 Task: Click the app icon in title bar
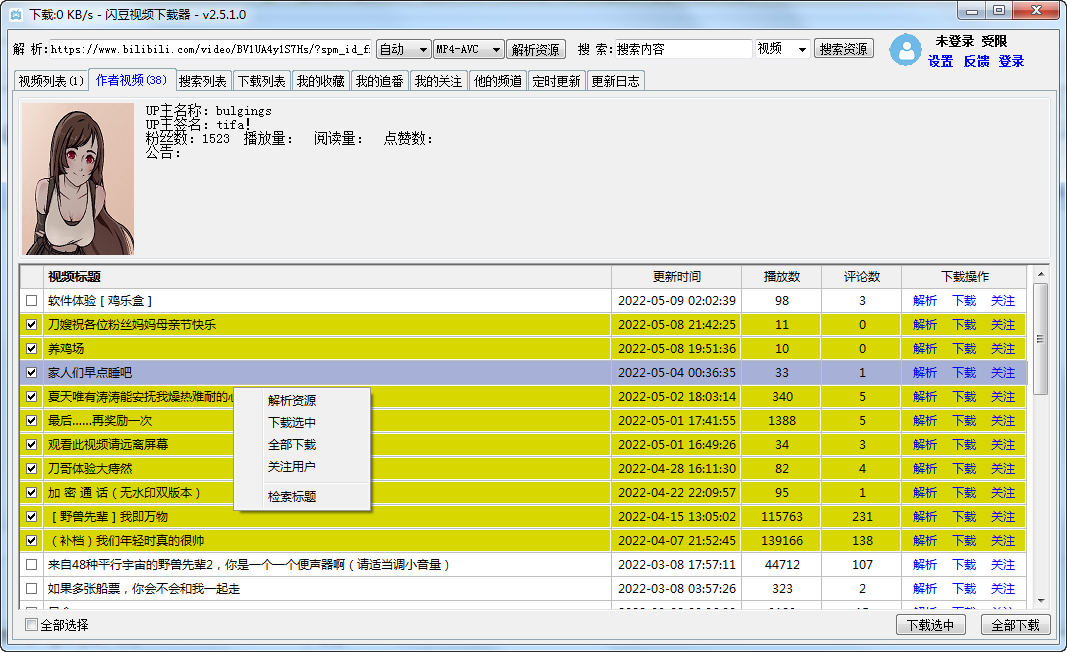pos(15,14)
